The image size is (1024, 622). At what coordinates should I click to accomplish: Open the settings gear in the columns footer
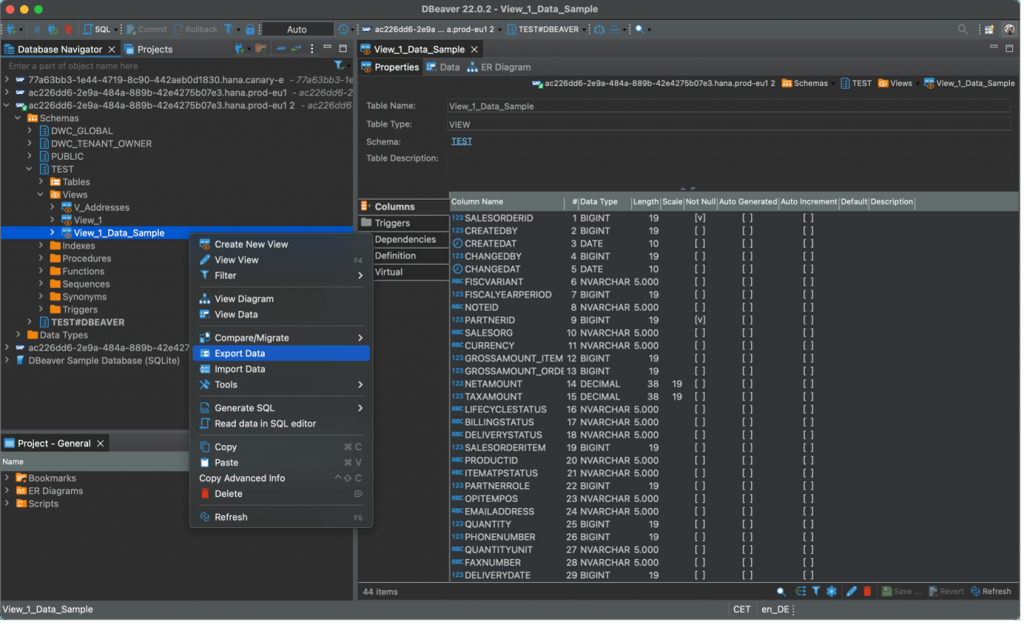point(831,592)
